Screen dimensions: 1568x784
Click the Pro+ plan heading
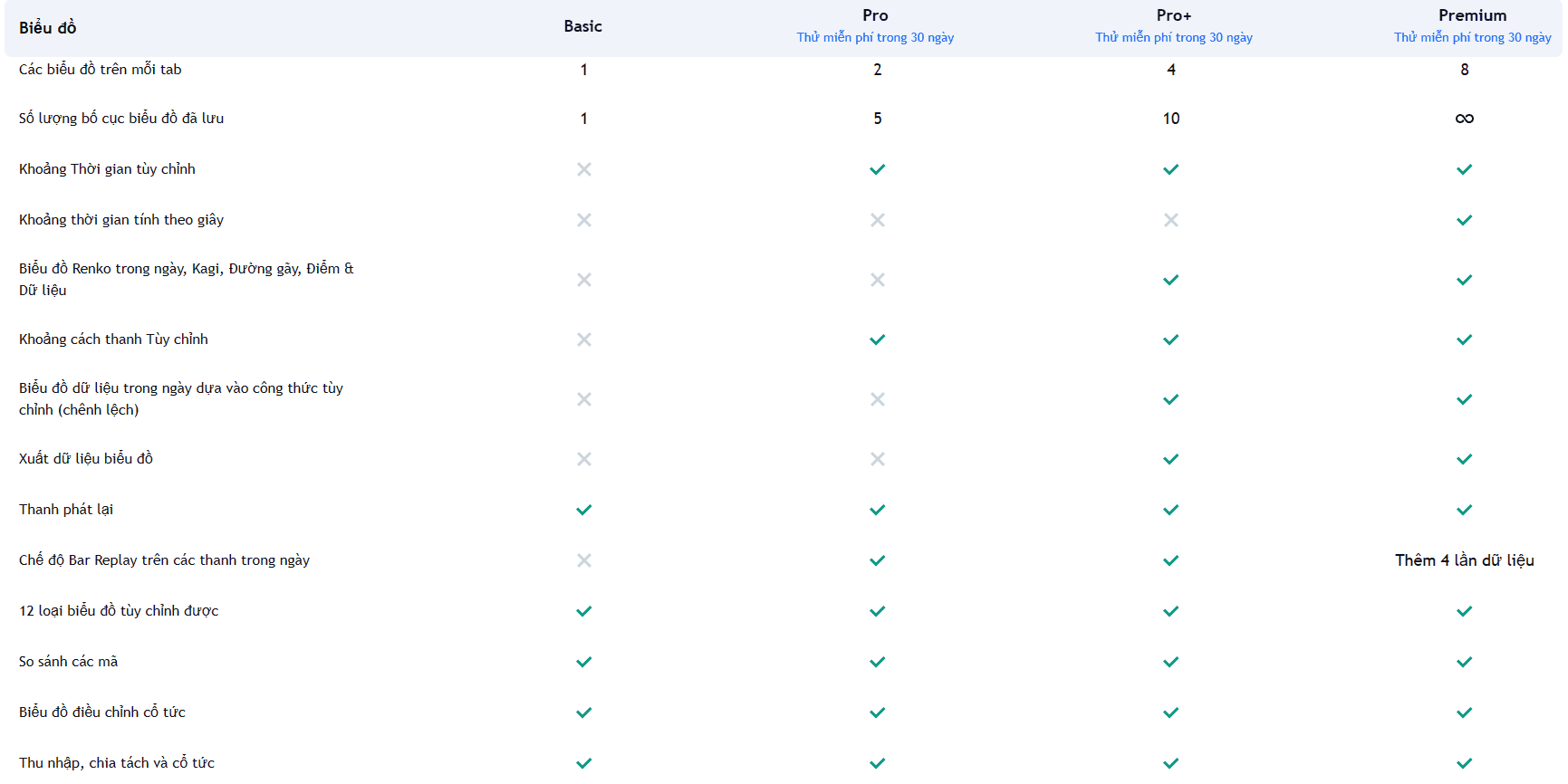[x=1174, y=15]
